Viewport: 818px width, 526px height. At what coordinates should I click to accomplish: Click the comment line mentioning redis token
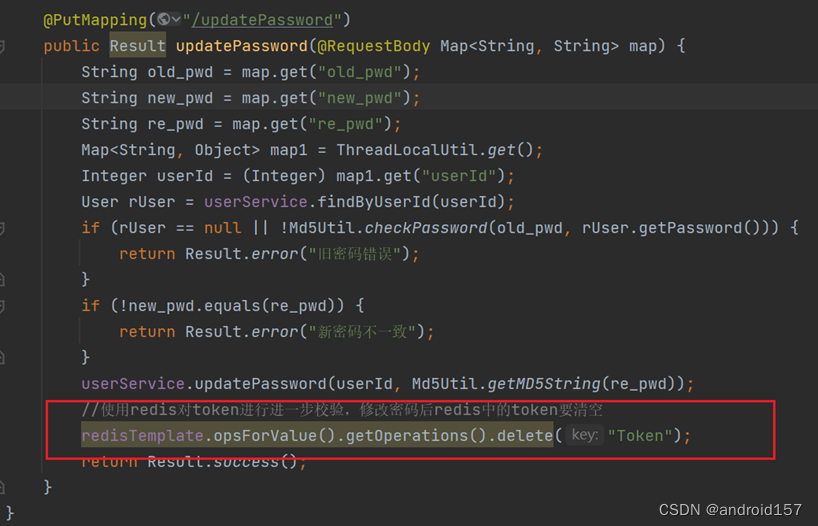[342, 410]
